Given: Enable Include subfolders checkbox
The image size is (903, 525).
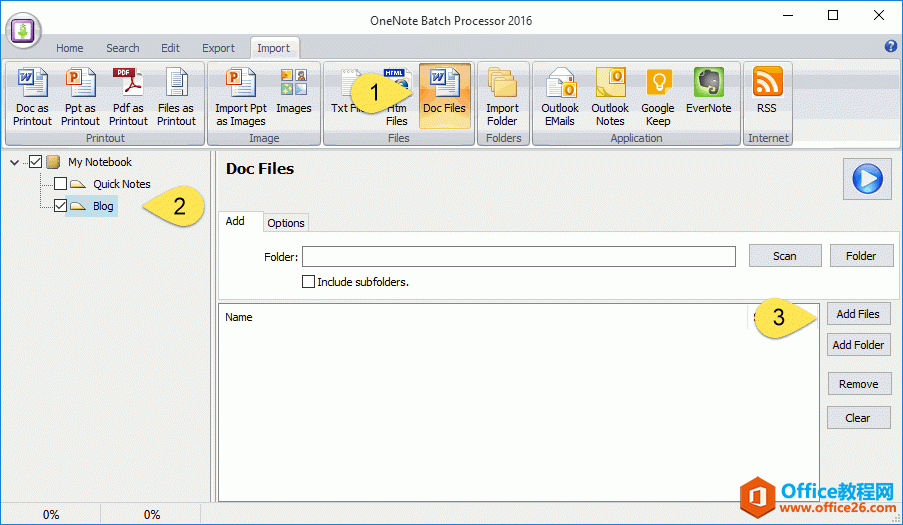Looking at the screenshot, I should tap(309, 282).
